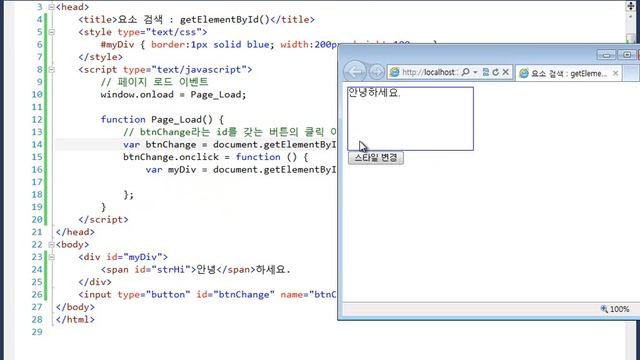Click line number 29 in the editor

(37, 332)
